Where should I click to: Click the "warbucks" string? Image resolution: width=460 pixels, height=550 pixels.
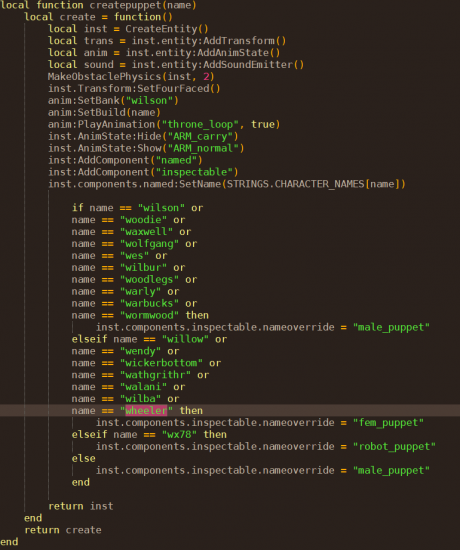[149, 303]
